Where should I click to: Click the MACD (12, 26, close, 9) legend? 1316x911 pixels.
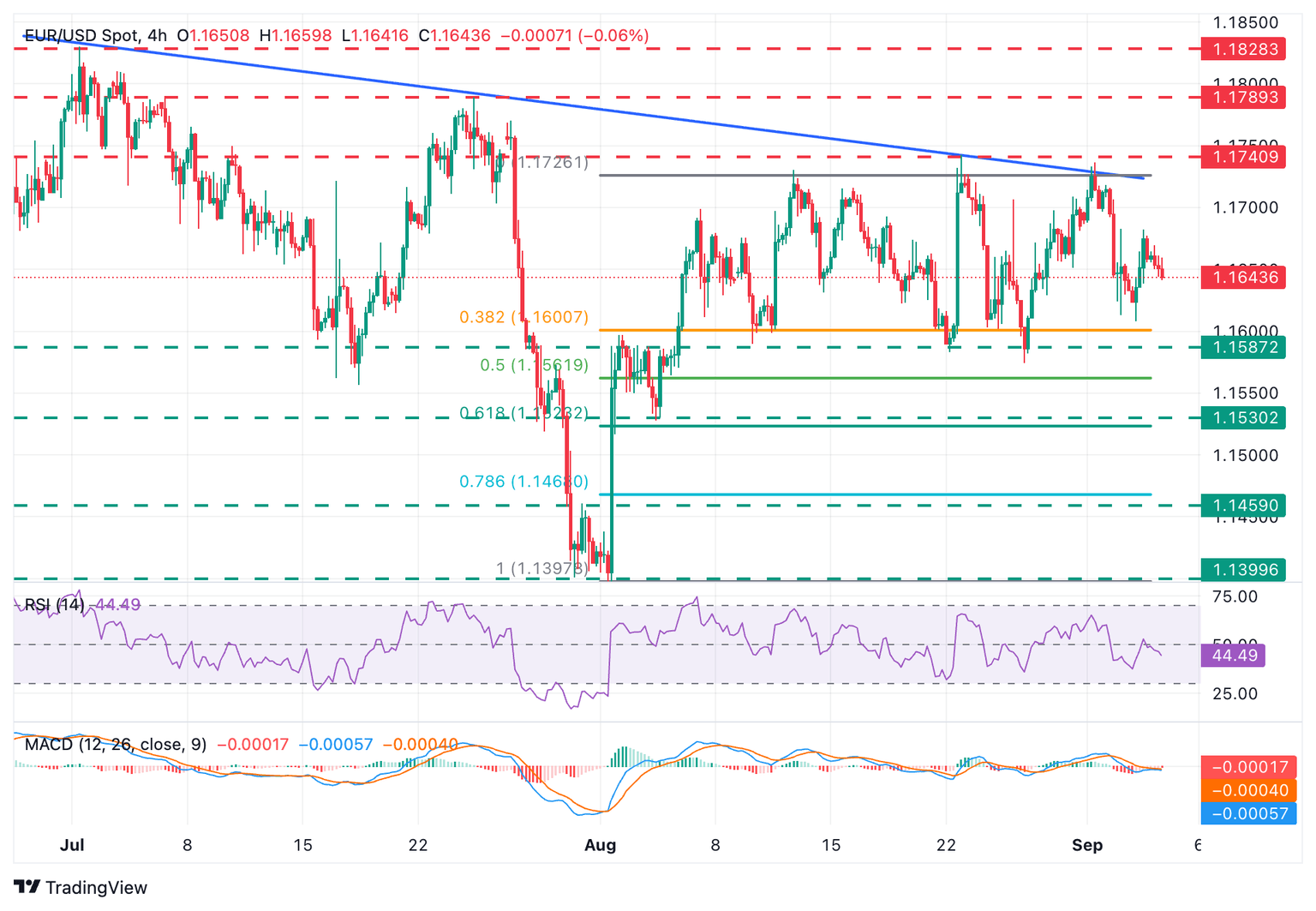pyautogui.click(x=116, y=744)
